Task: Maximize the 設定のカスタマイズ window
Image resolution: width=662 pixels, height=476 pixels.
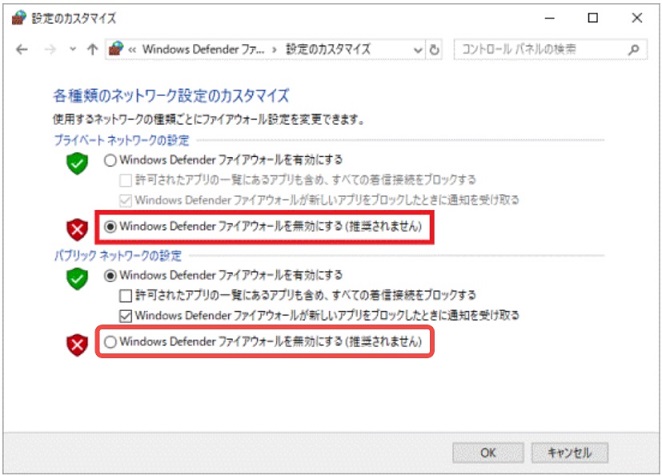Action: pos(593,18)
